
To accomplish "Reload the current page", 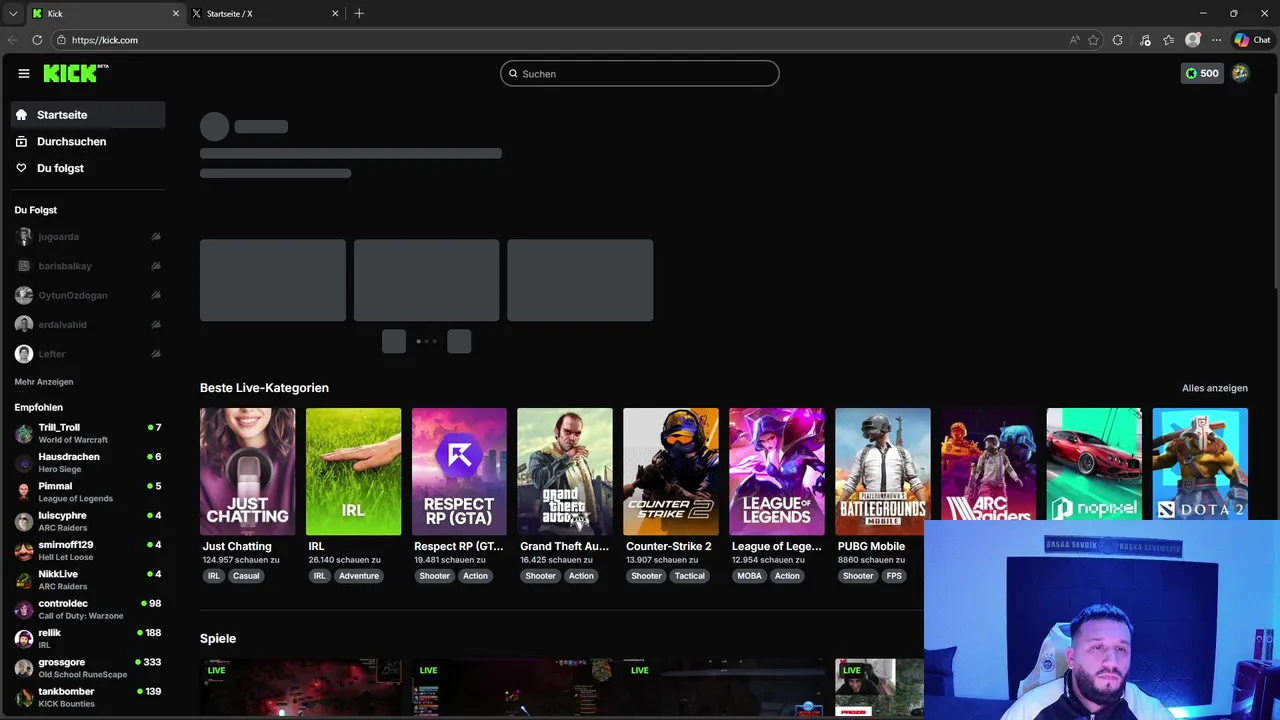I will pyautogui.click(x=37, y=40).
